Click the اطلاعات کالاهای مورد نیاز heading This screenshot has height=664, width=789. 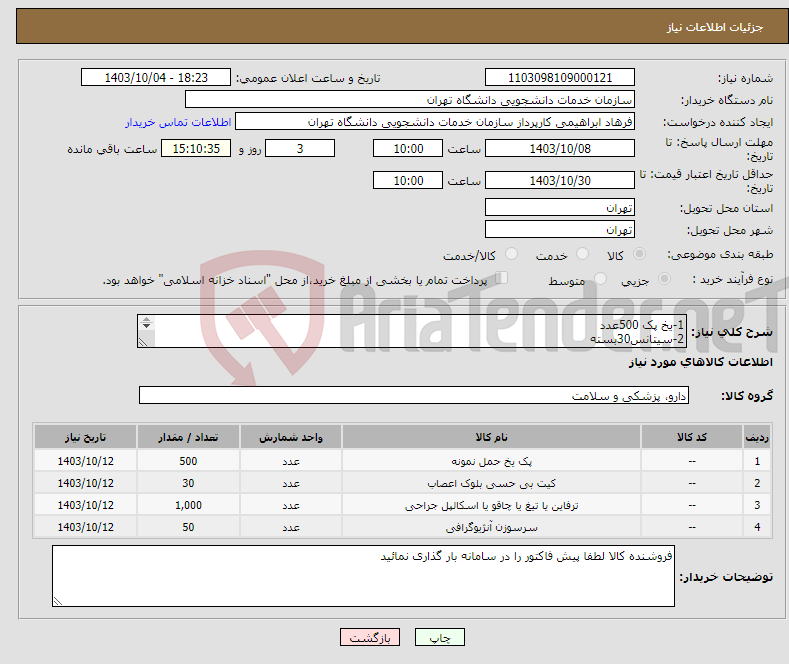[x=700, y=362]
